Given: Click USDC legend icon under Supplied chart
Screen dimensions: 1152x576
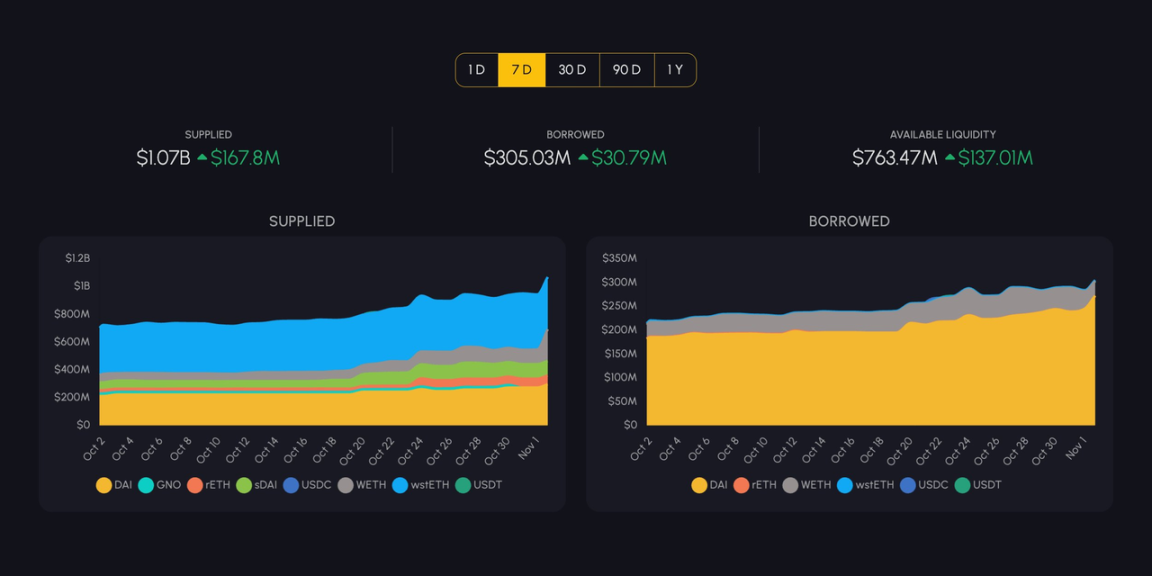Looking at the screenshot, I should tap(291, 485).
